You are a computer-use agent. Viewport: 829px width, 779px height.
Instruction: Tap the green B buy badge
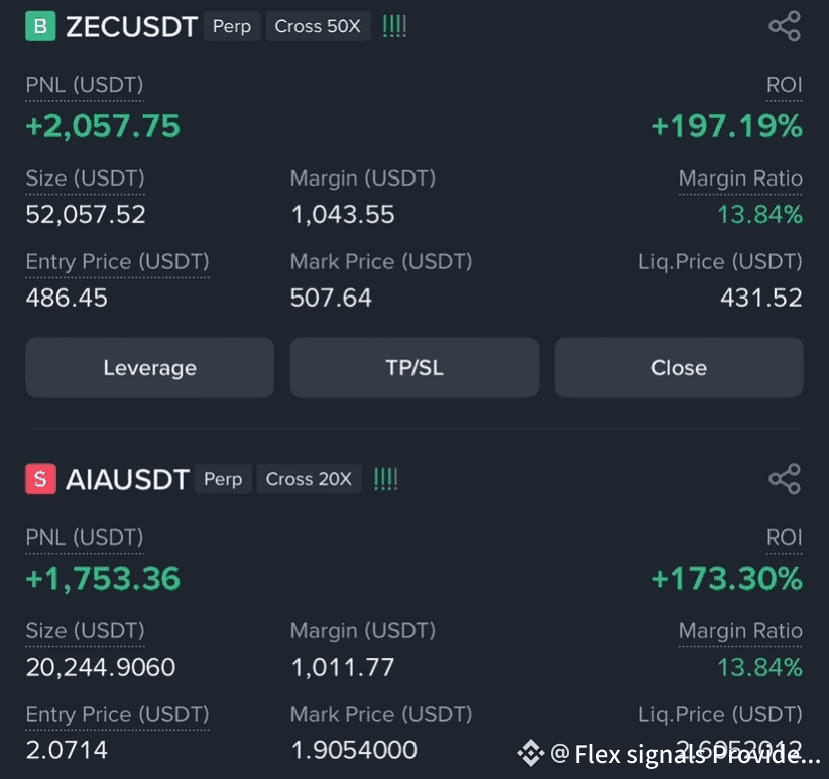pyautogui.click(x=40, y=26)
